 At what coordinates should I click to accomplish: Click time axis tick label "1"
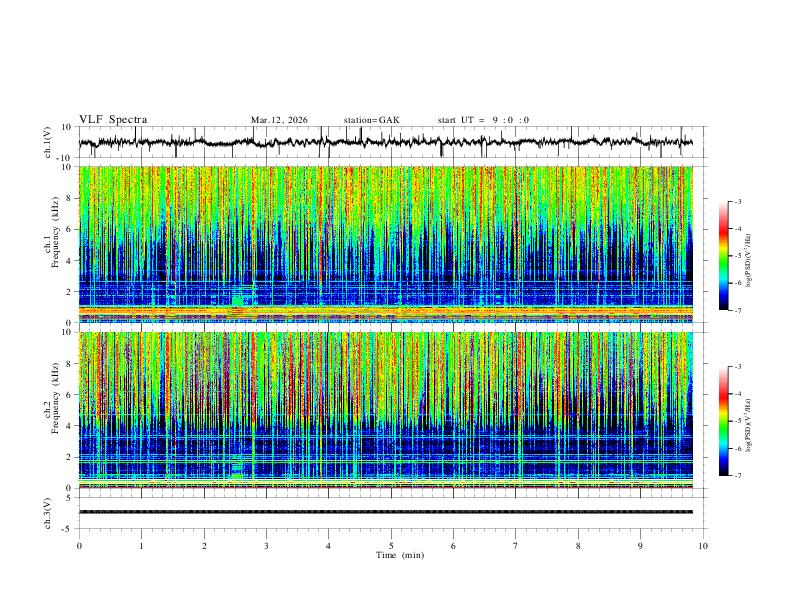tap(141, 546)
